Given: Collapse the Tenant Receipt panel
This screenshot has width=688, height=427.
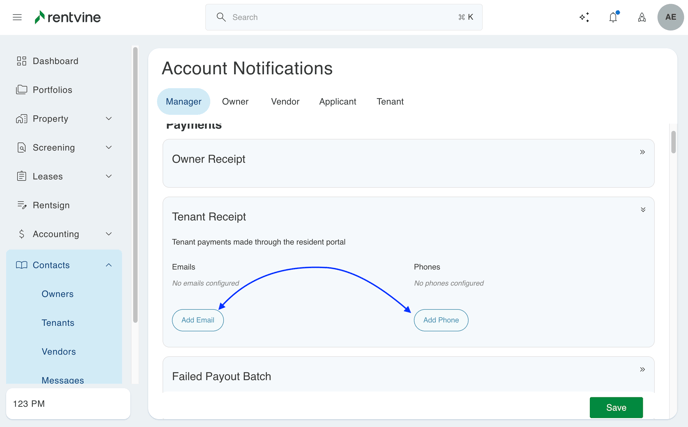Looking at the screenshot, I should (643, 210).
